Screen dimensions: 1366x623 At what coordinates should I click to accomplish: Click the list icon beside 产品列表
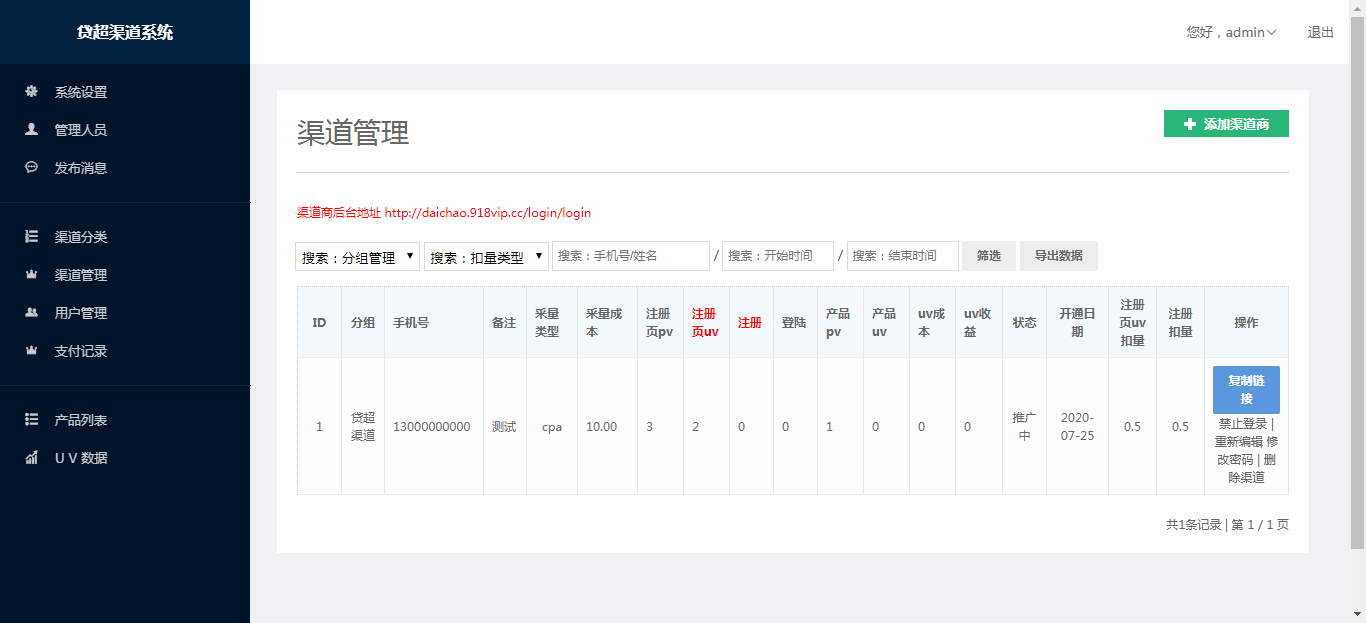[x=32, y=420]
